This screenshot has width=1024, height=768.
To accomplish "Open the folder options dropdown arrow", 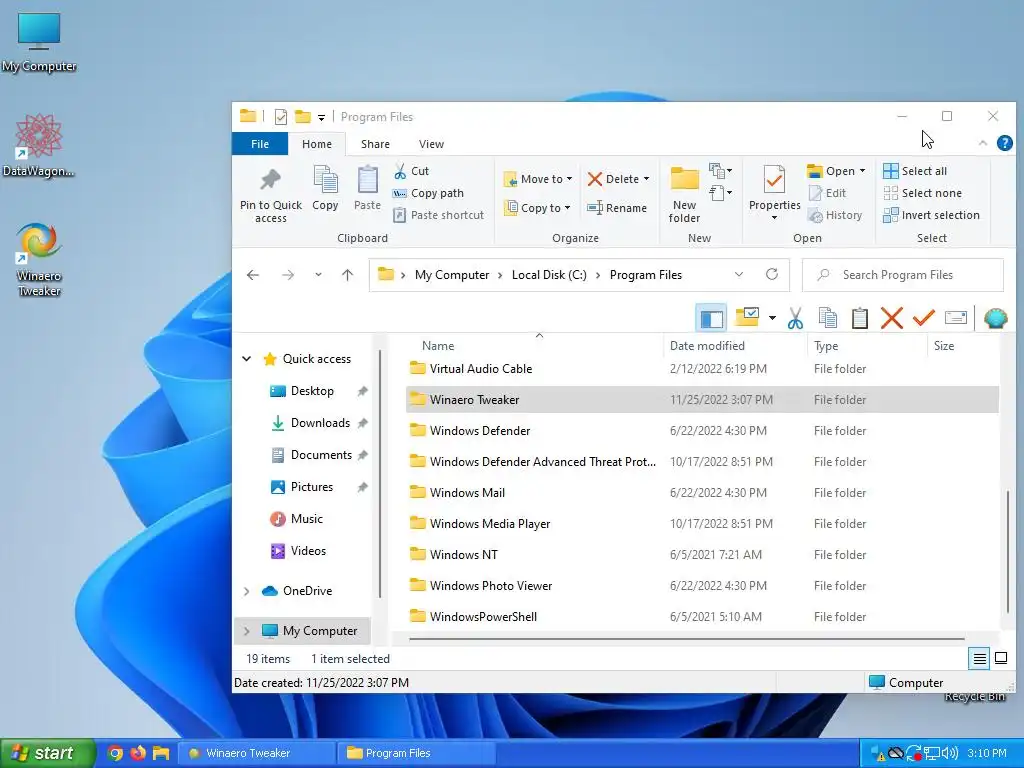I will coord(772,318).
